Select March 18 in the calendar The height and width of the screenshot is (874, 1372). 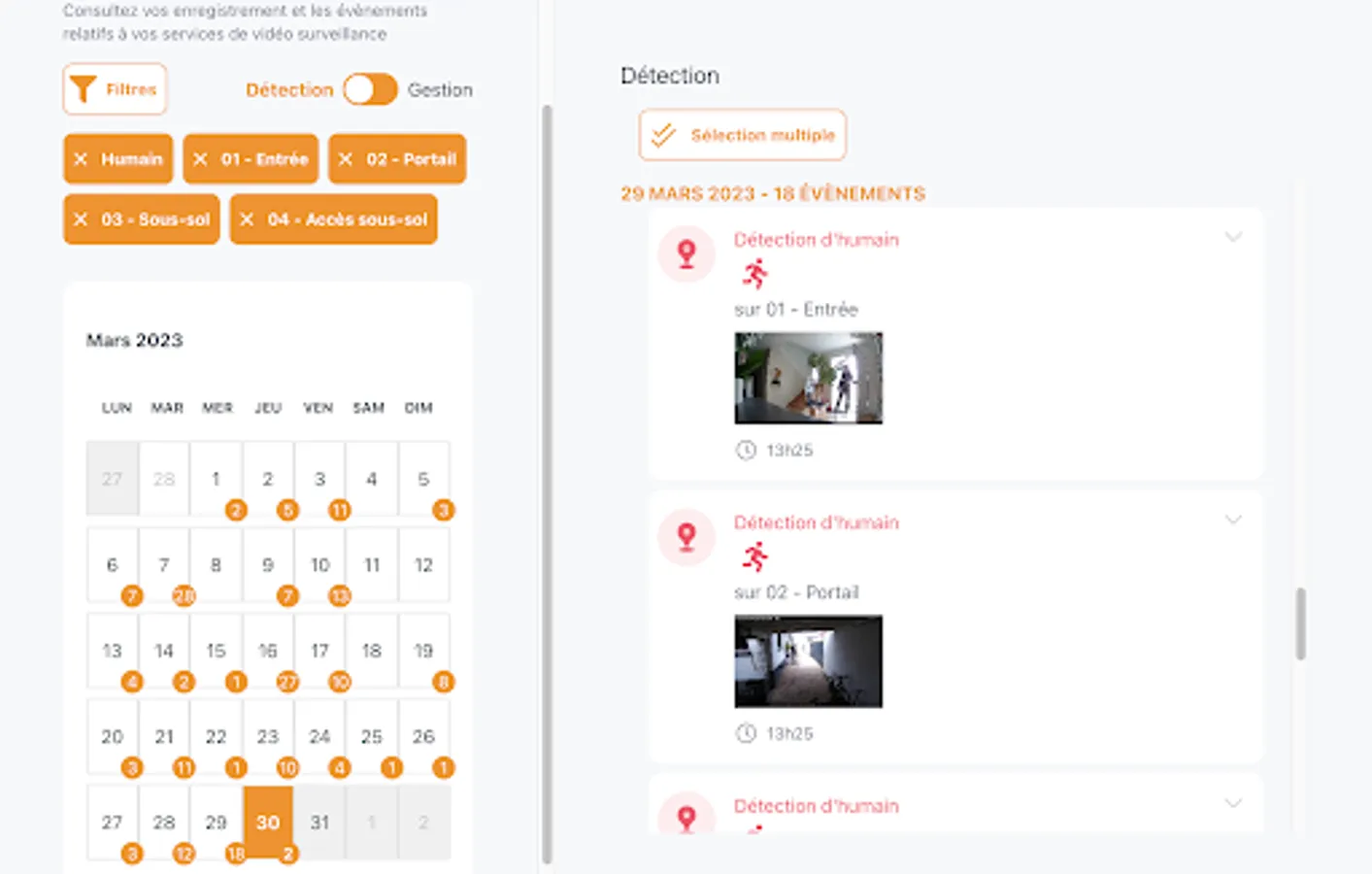point(372,651)
